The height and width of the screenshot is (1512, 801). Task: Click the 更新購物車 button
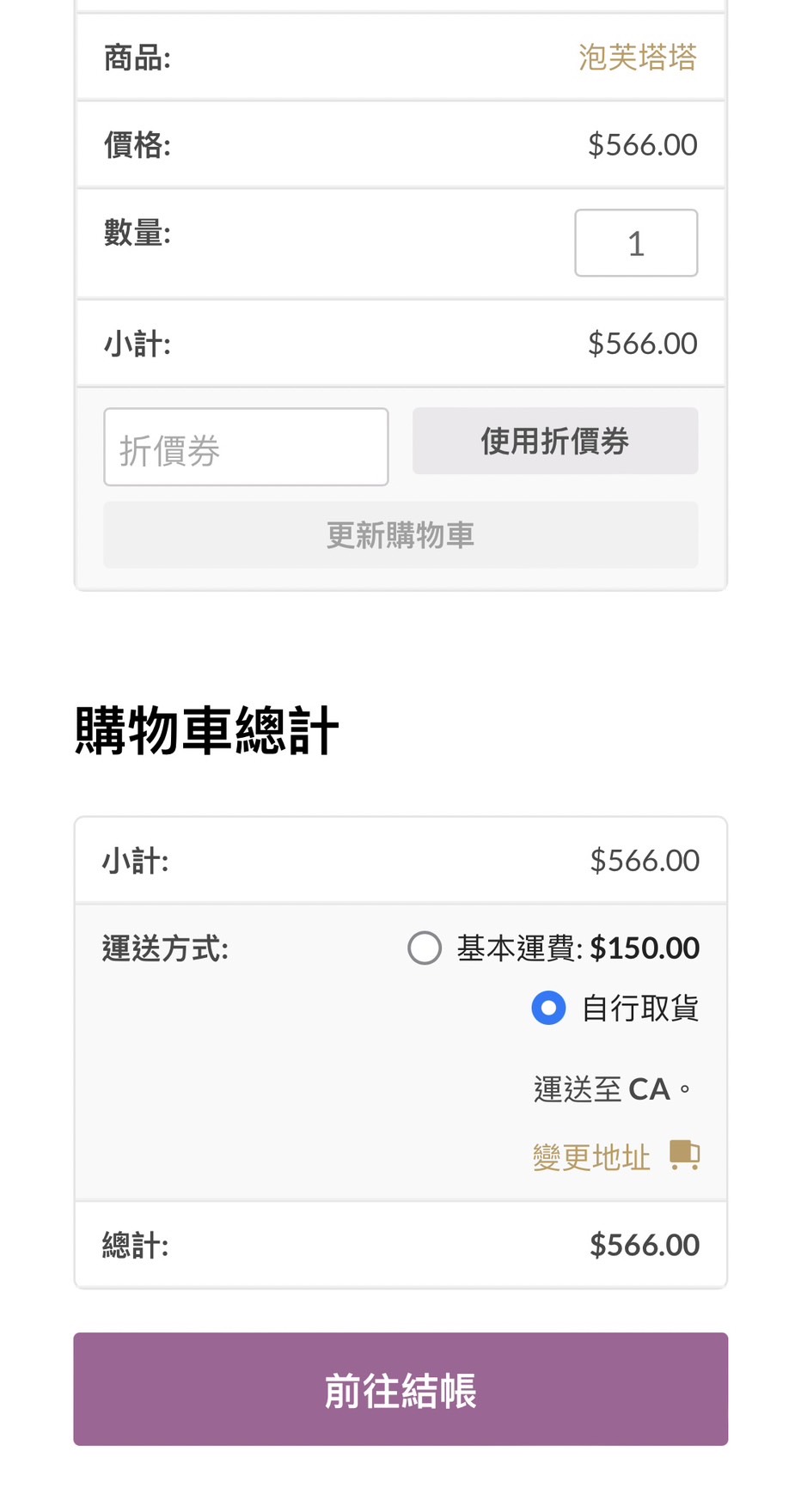400,535
